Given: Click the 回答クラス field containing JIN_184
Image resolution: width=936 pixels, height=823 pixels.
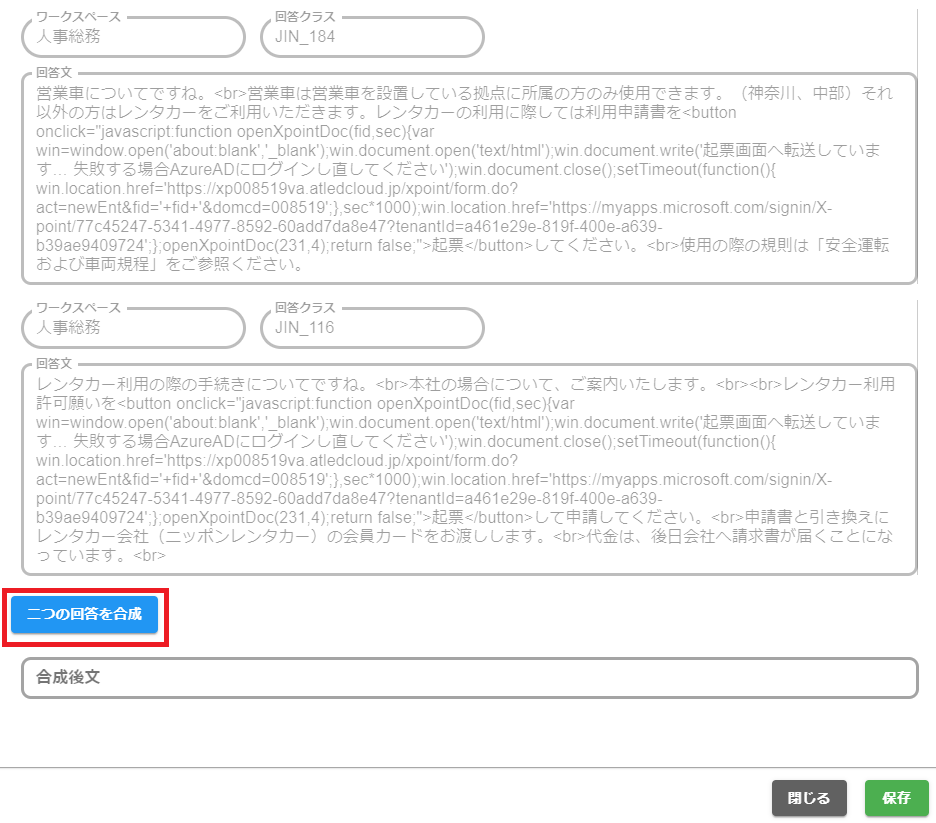Looking at the screenshot, I should click(371, 37).
